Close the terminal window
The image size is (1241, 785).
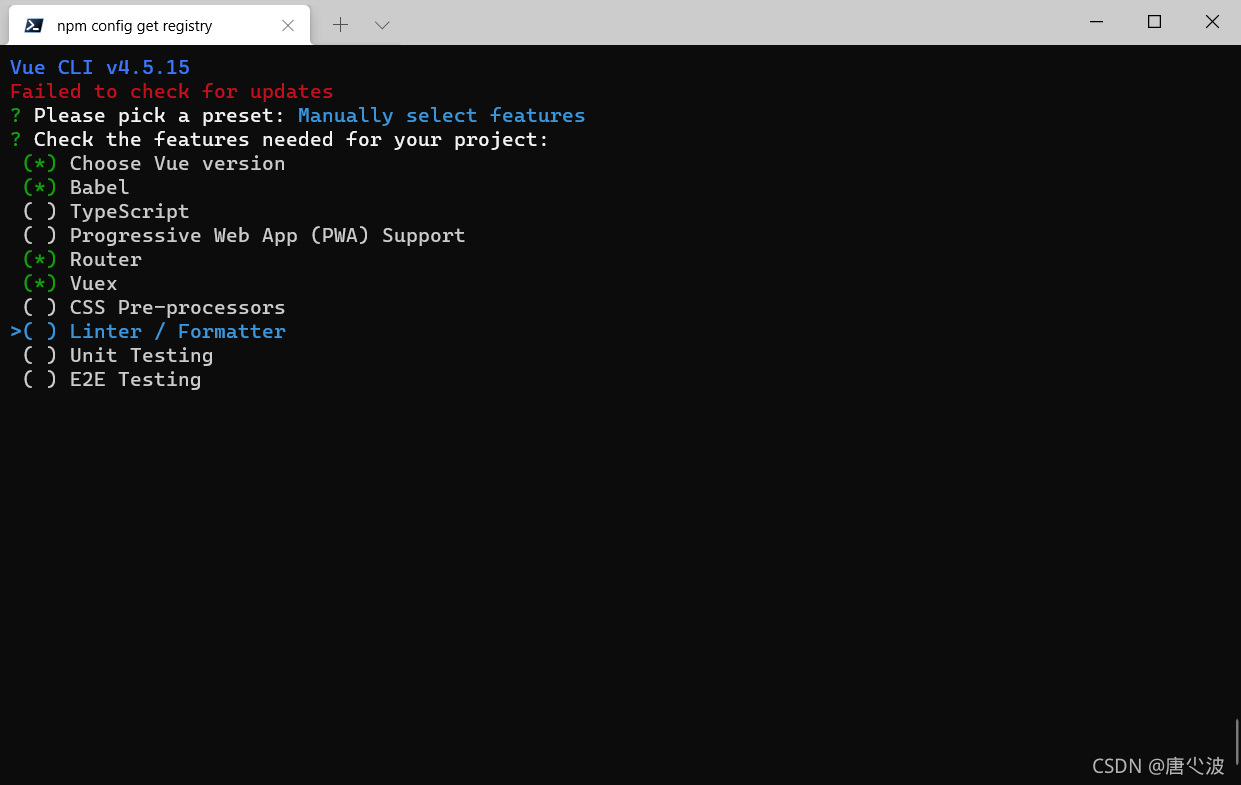pos(1212,22)
